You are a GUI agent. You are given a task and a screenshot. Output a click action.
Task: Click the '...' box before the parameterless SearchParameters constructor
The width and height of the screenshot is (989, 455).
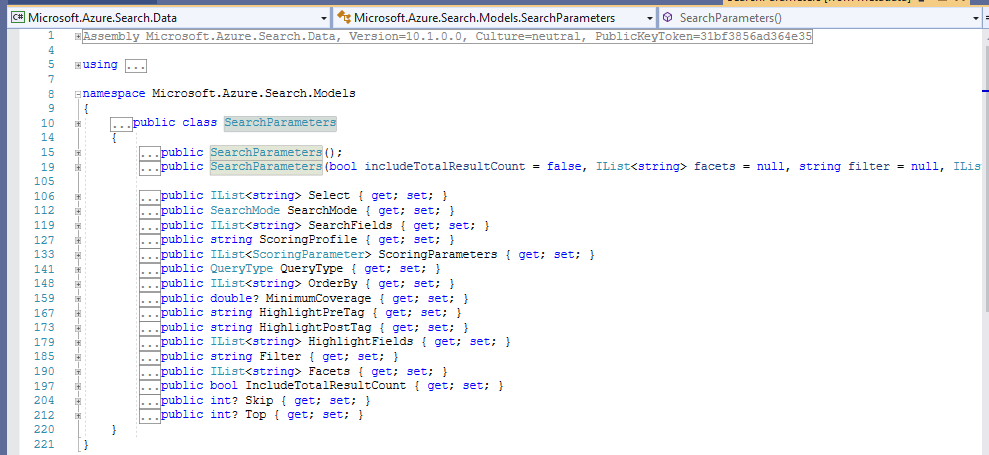[149, 152]
